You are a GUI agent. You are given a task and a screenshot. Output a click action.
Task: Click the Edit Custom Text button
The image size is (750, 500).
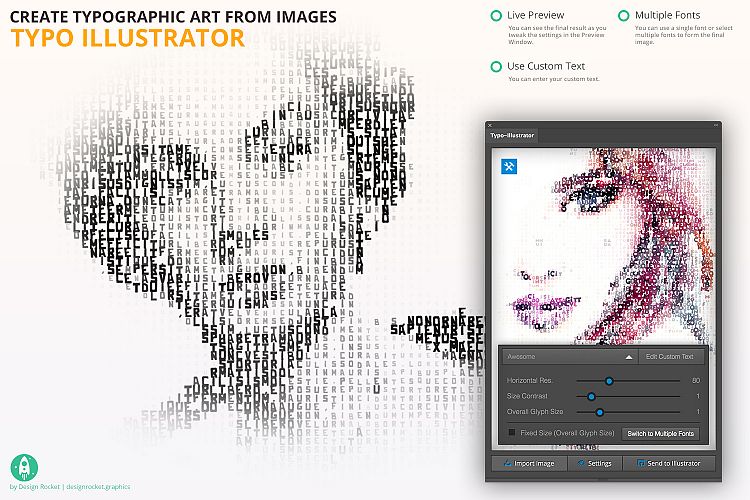click(x=669, y=357)
